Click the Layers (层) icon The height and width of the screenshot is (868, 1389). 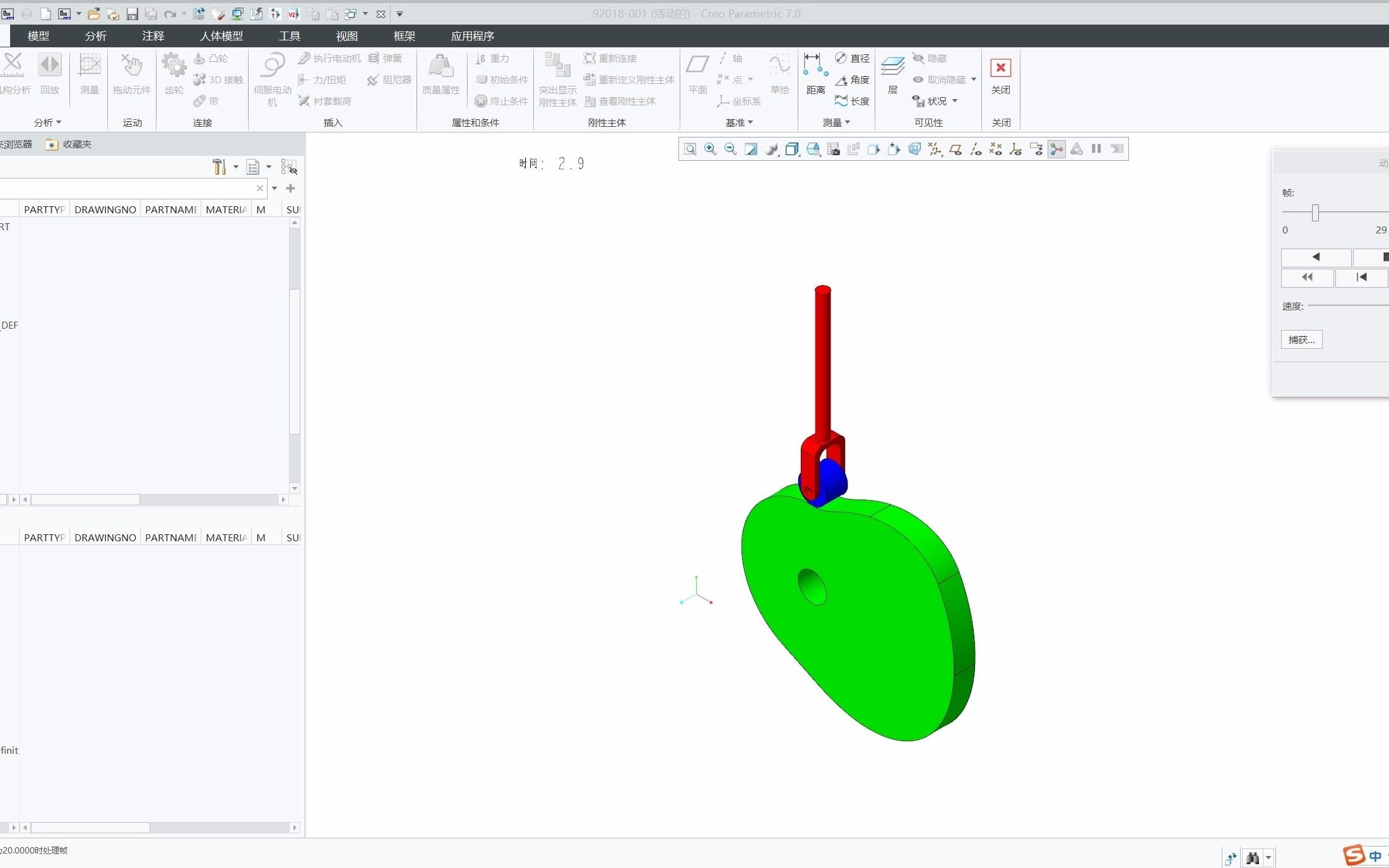tap(892, 74)
